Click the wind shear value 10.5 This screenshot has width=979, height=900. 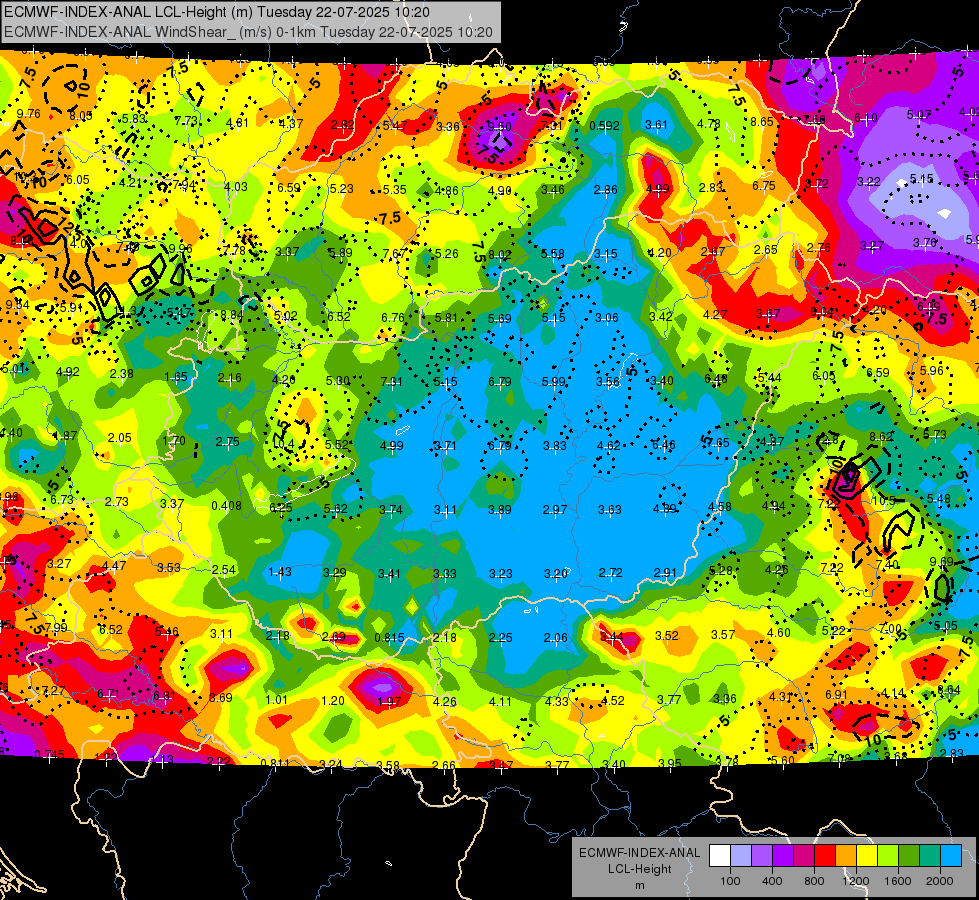(x=884, y=501)
